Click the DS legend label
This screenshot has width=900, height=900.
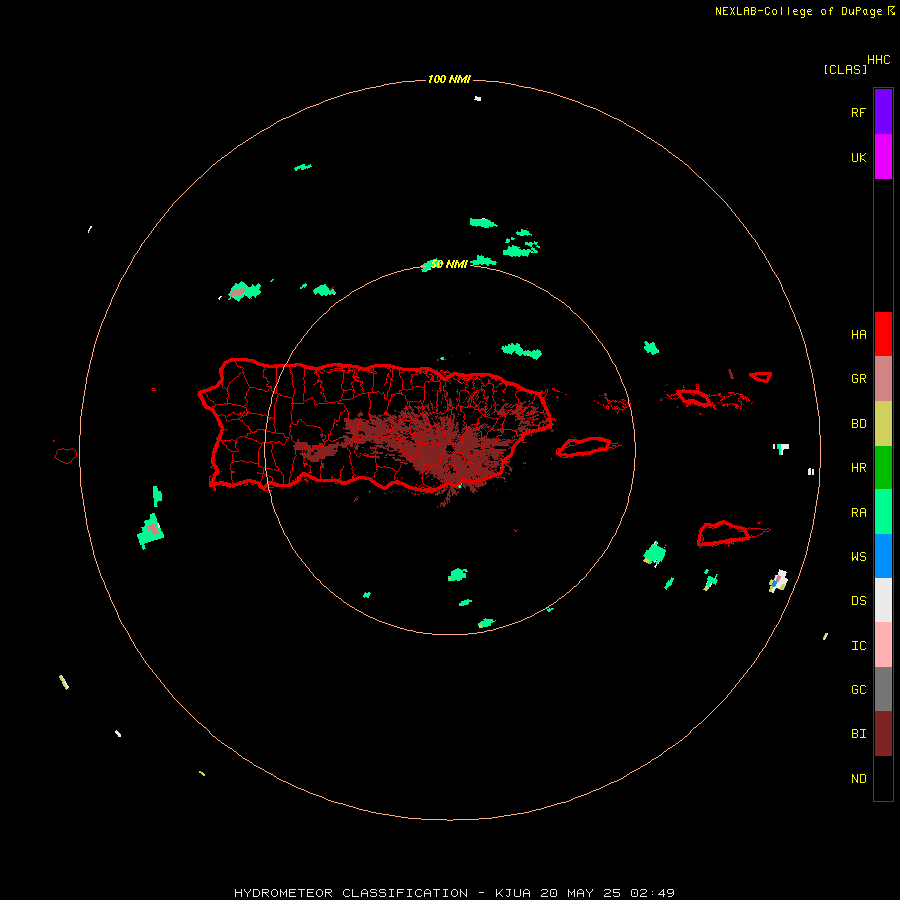[x=858, y=601]
